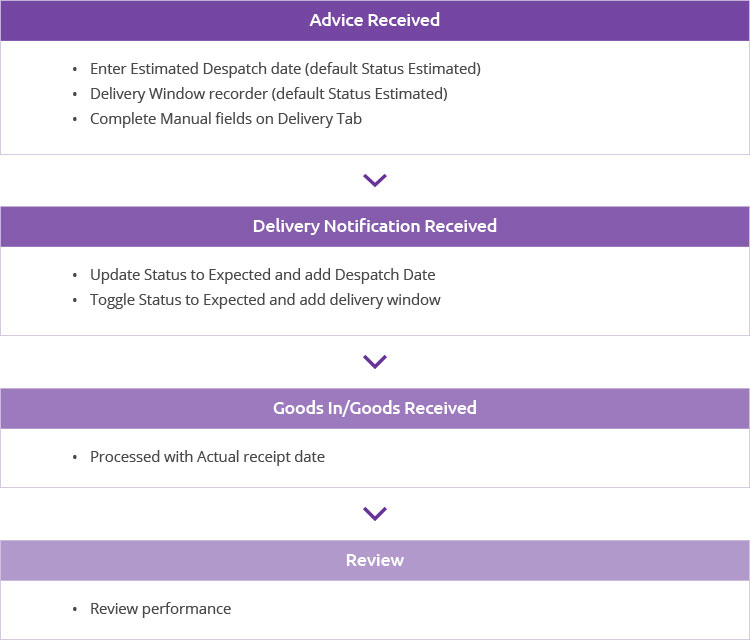This screenshot has height=640, width=750.
Task: Click the bullet before Delivery Window recorder
Action: coord(75,95)
